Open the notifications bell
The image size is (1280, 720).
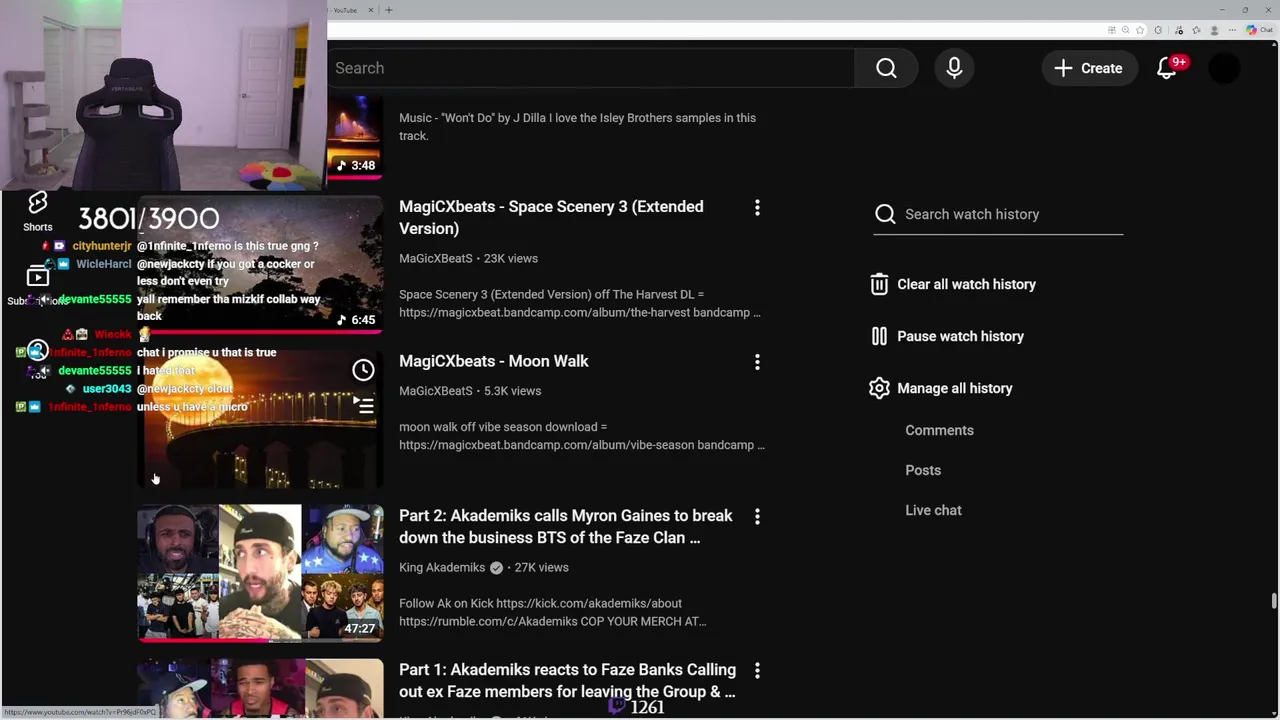click(1167, 68)
